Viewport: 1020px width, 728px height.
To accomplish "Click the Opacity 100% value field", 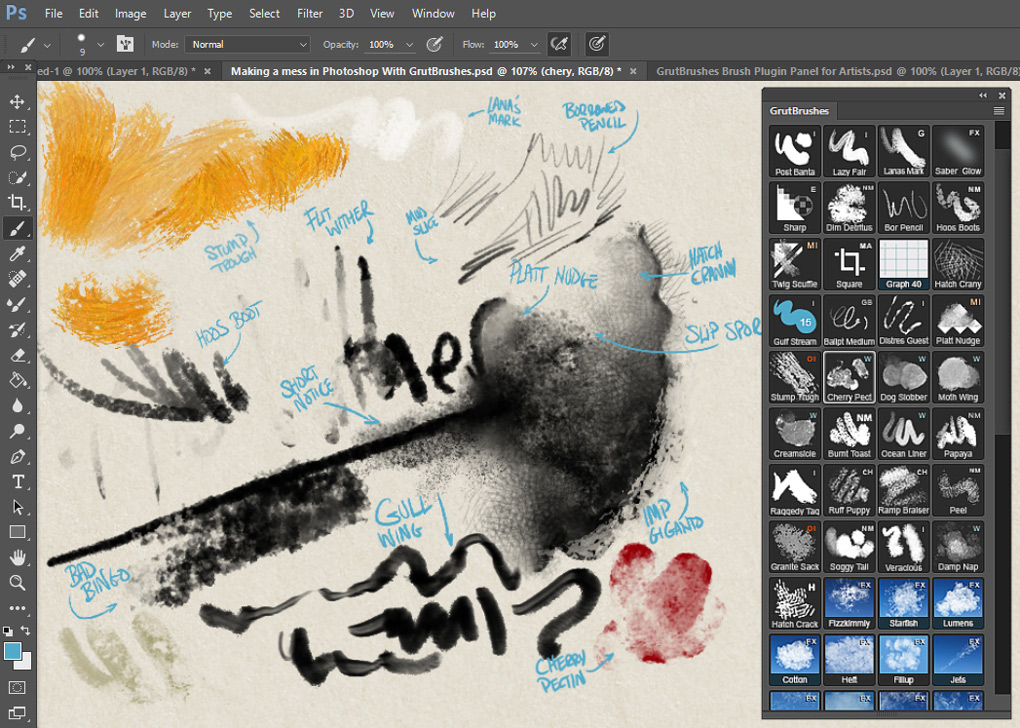I will point(382,44).
